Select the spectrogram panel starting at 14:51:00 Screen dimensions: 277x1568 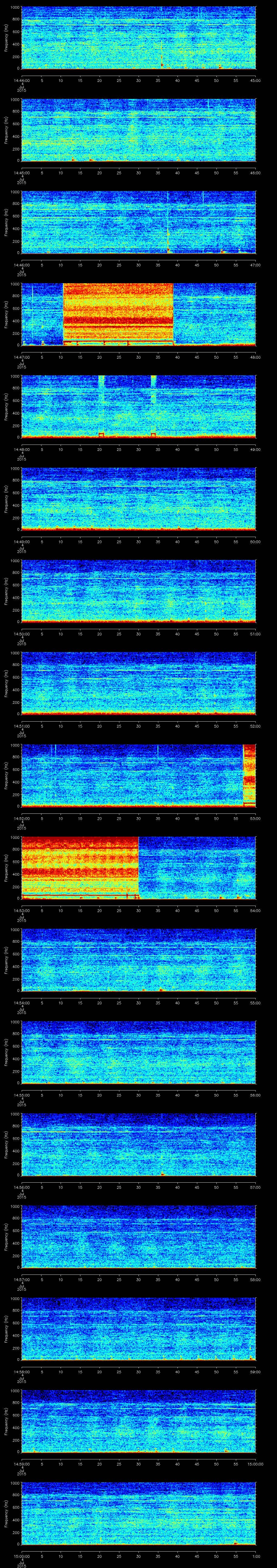pos(138,683)
